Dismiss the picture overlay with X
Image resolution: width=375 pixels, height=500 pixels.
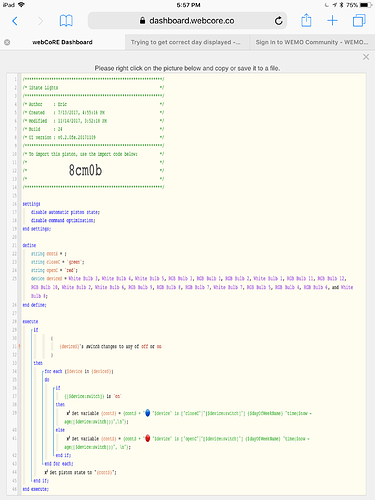366,57
